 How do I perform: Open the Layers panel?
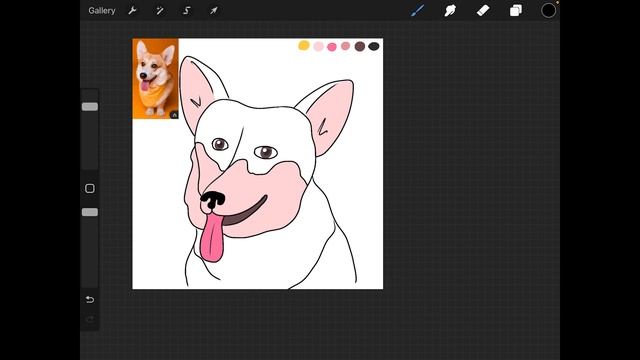[516, 11]
